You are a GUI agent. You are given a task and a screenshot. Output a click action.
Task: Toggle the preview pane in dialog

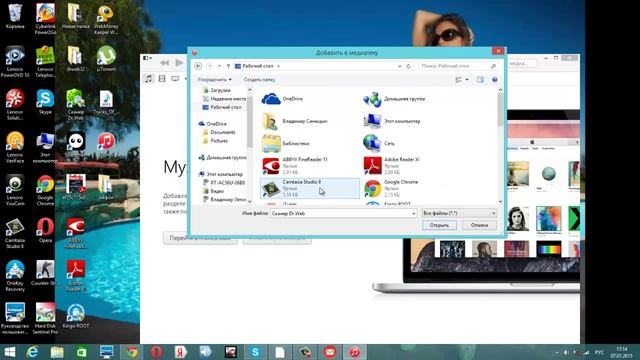point(480,80)
